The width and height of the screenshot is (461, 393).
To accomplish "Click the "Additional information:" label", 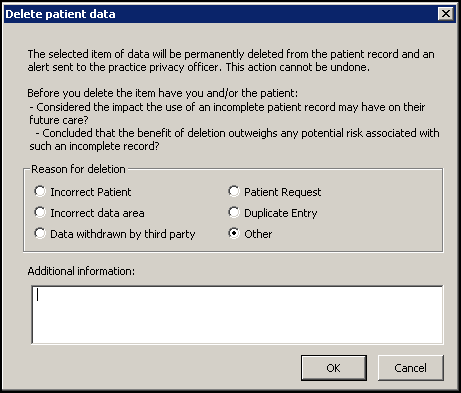I will 81,271.
